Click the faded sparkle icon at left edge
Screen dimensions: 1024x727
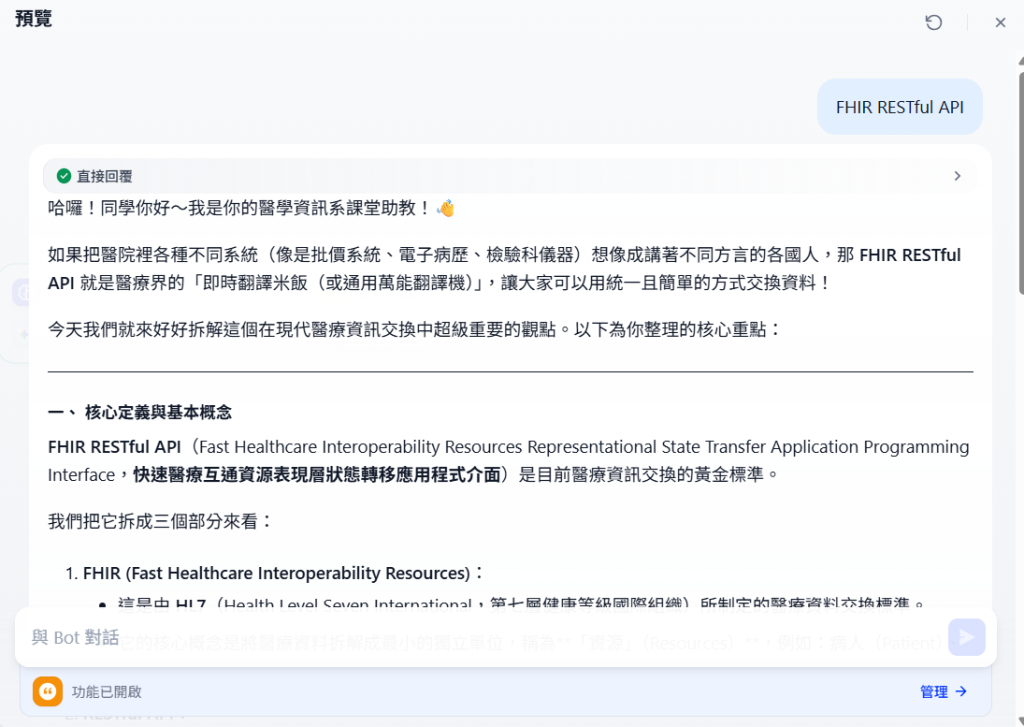[x=24, y=334]
